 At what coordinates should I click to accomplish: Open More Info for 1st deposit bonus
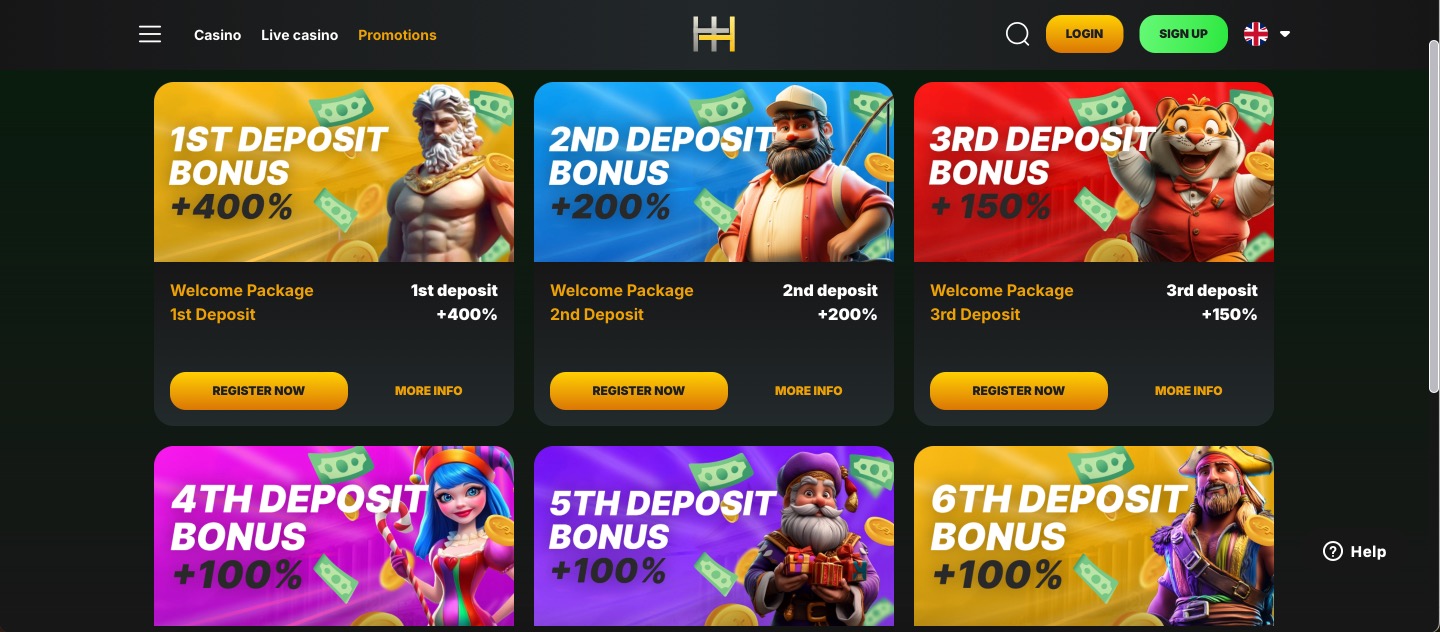click(428, 391)
